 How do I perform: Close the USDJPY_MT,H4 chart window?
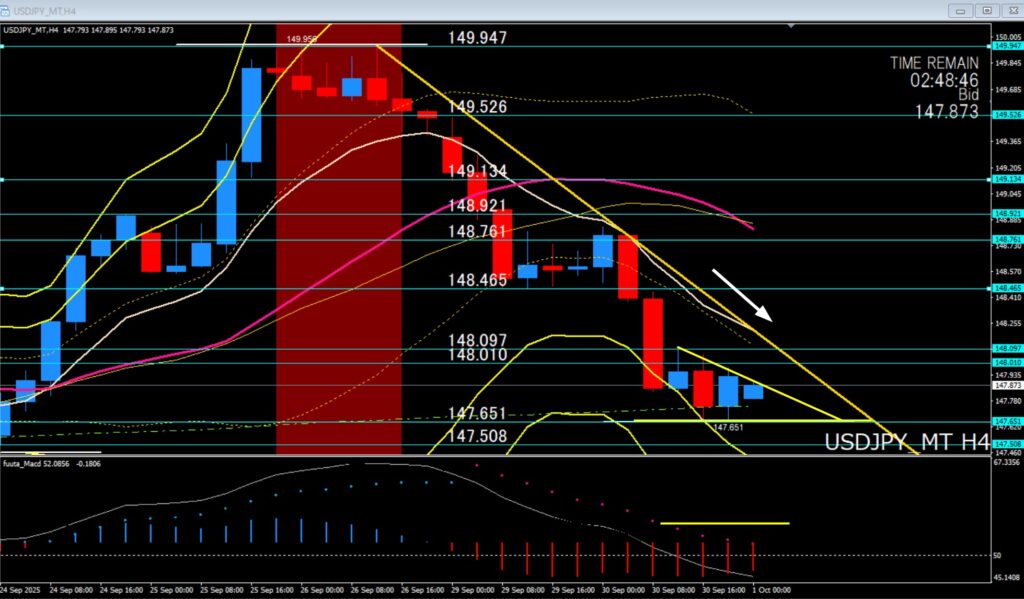click(x=1010, y=10)
